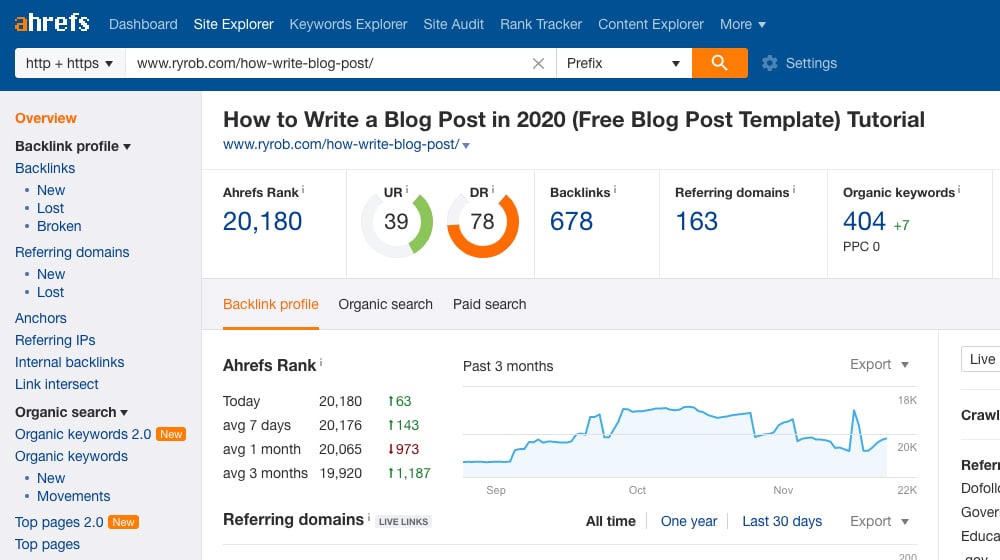Select the One year time range
The height and width of the screenshot is (560, 1000).
(689, 521)
